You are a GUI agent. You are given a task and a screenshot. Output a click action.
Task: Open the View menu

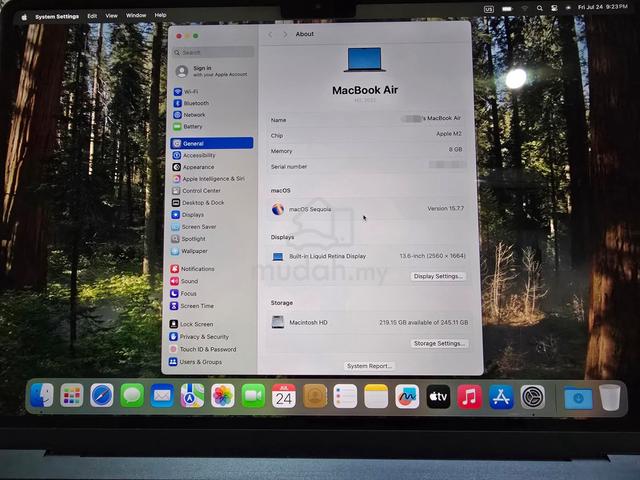111,16
